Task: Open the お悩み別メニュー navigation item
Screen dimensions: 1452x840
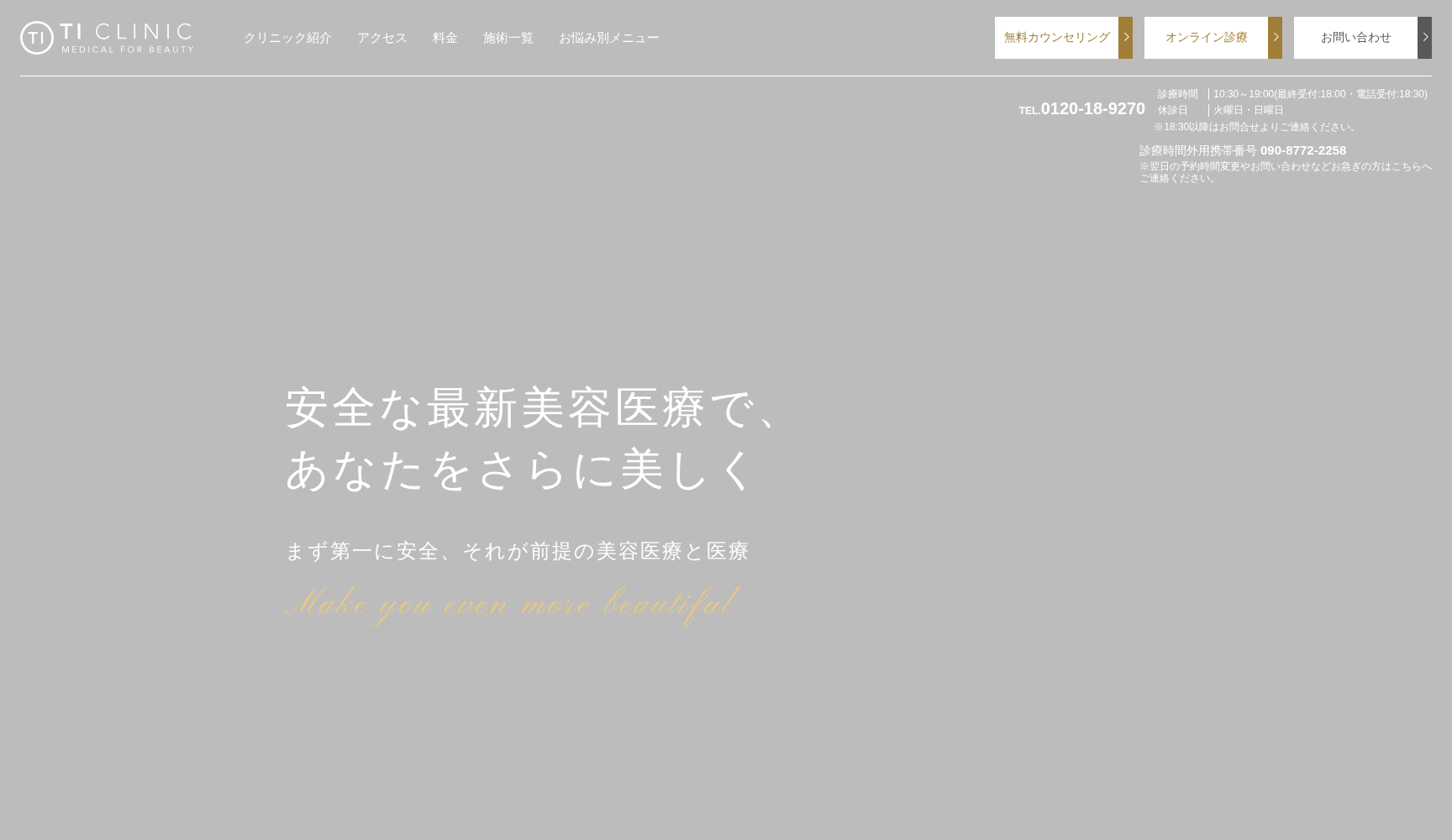Action: [609, 38]
